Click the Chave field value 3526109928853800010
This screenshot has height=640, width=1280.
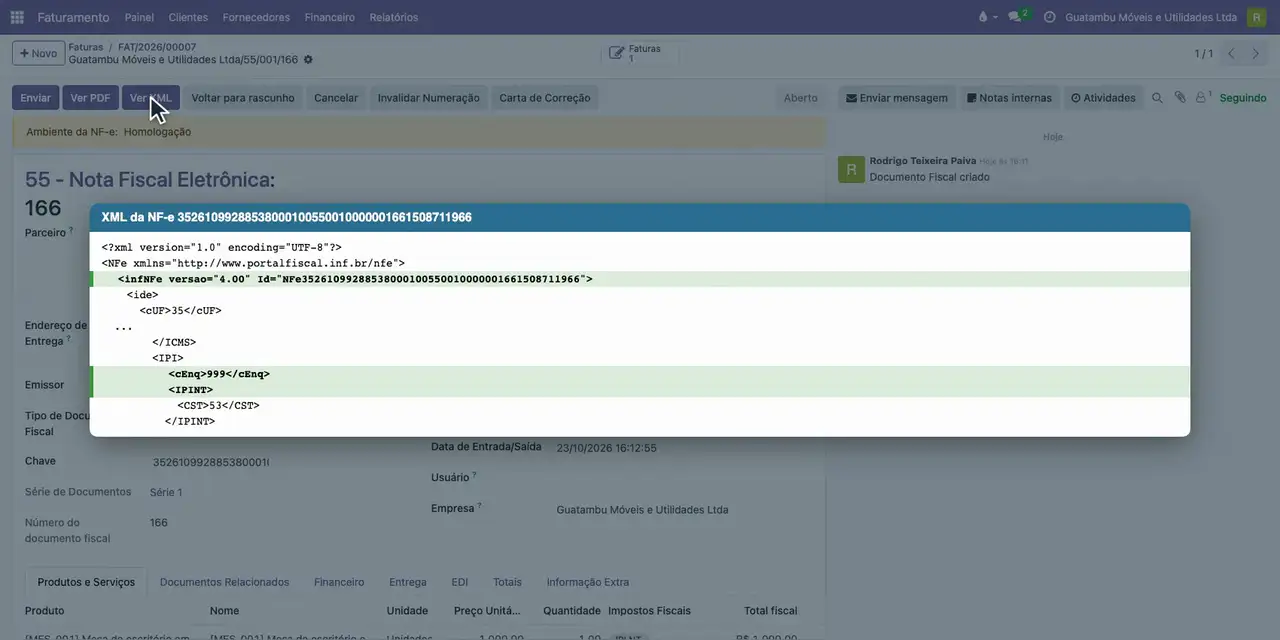coord(211,462)
